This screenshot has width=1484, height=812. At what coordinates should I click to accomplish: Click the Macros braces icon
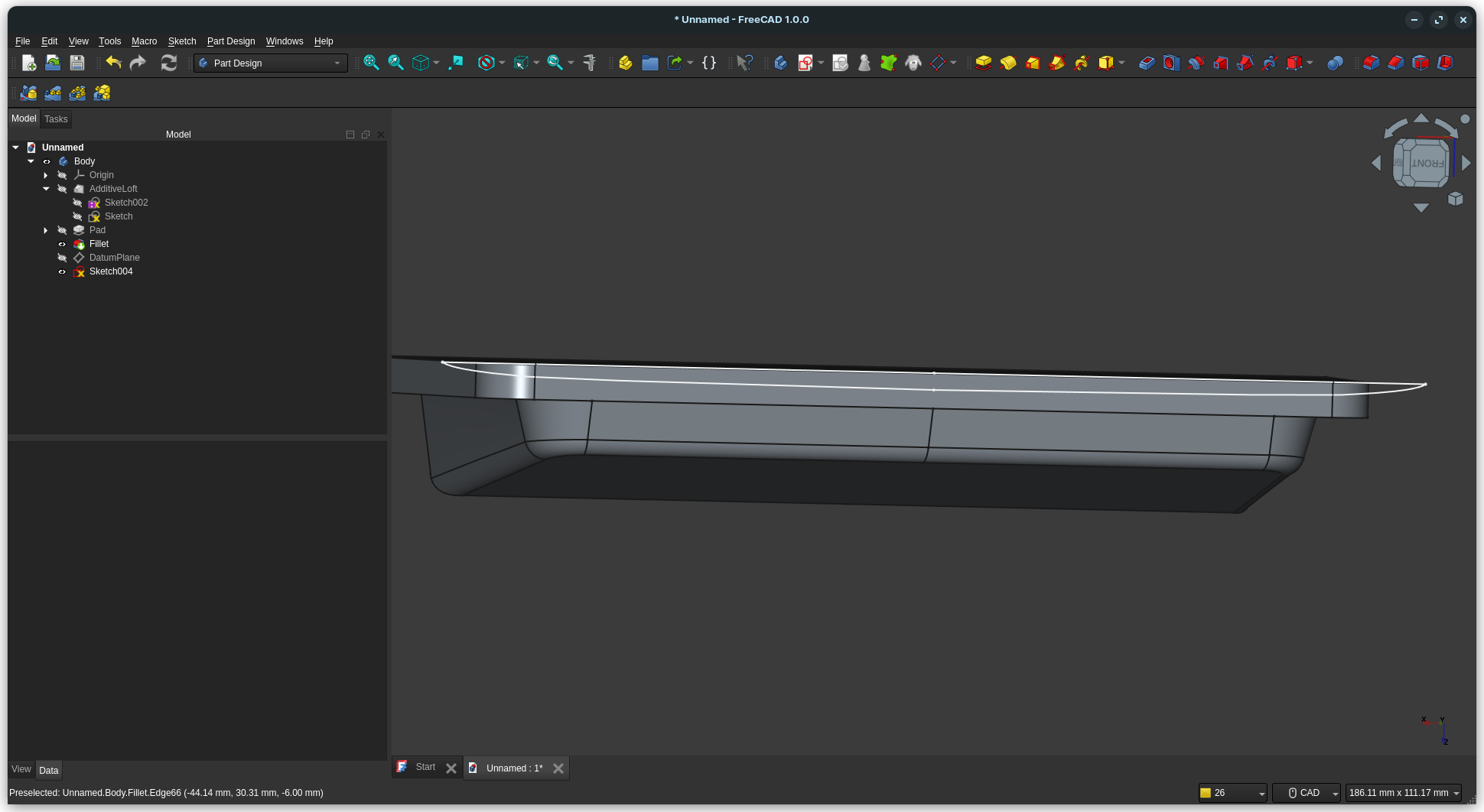(709, 63)
